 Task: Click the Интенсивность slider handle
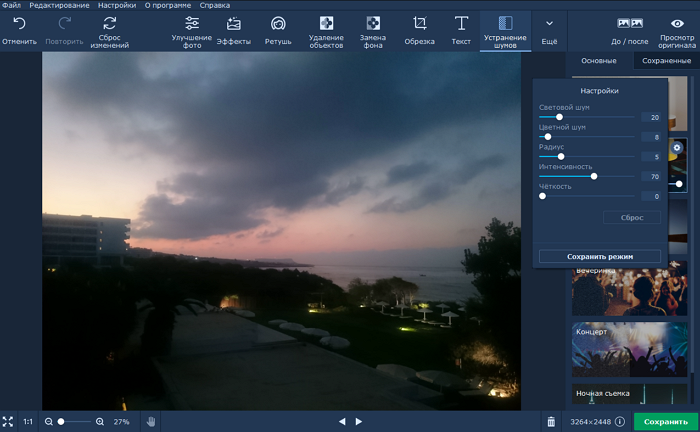594,176
